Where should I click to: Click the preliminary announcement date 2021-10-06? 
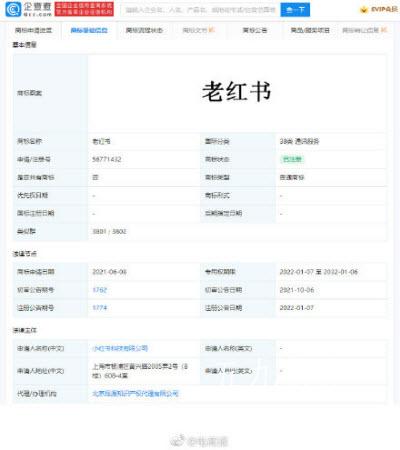[297, 290]
